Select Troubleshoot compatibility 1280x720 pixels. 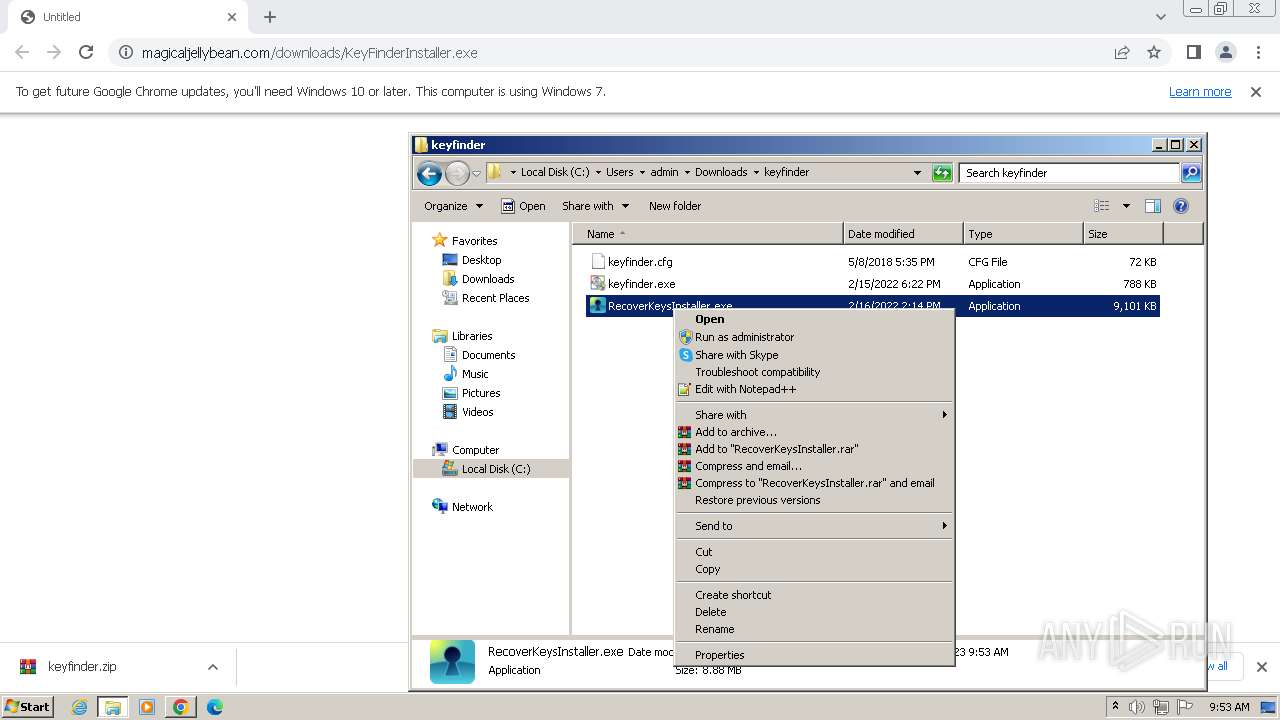[x=814, y=372]
